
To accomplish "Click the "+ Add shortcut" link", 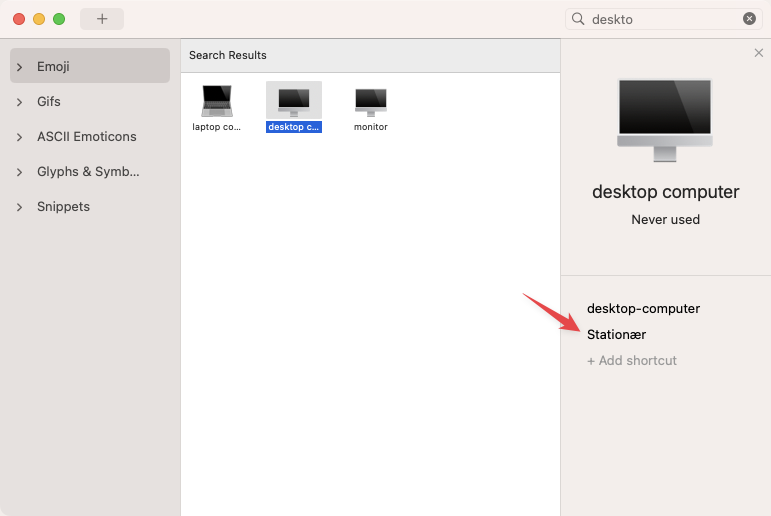I will 632,361.
